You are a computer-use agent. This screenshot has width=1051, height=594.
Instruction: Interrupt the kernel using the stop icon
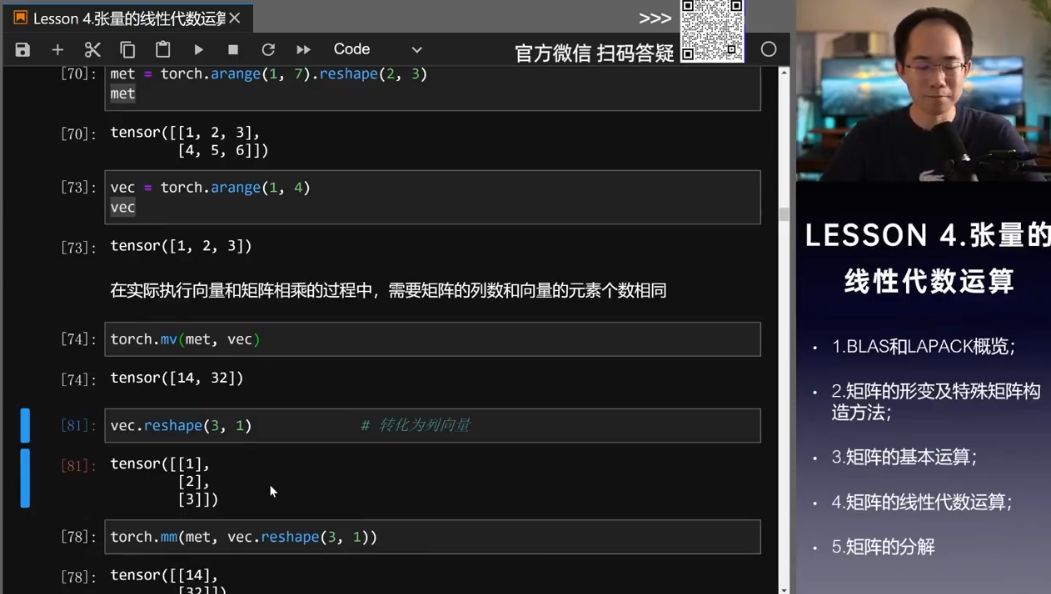pyautogui.click(x=231, y=48)
